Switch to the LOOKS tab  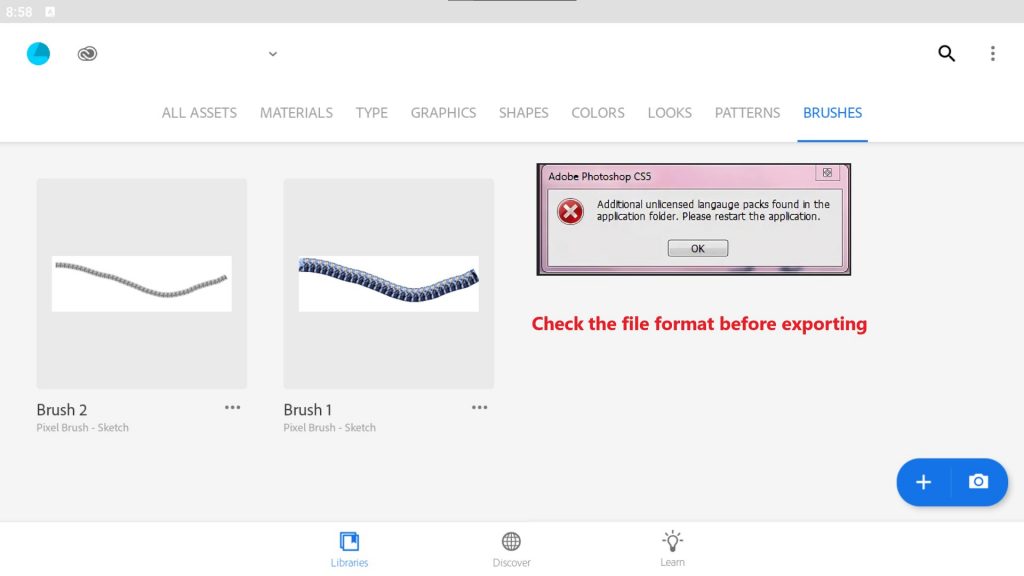tap(669, 113)
